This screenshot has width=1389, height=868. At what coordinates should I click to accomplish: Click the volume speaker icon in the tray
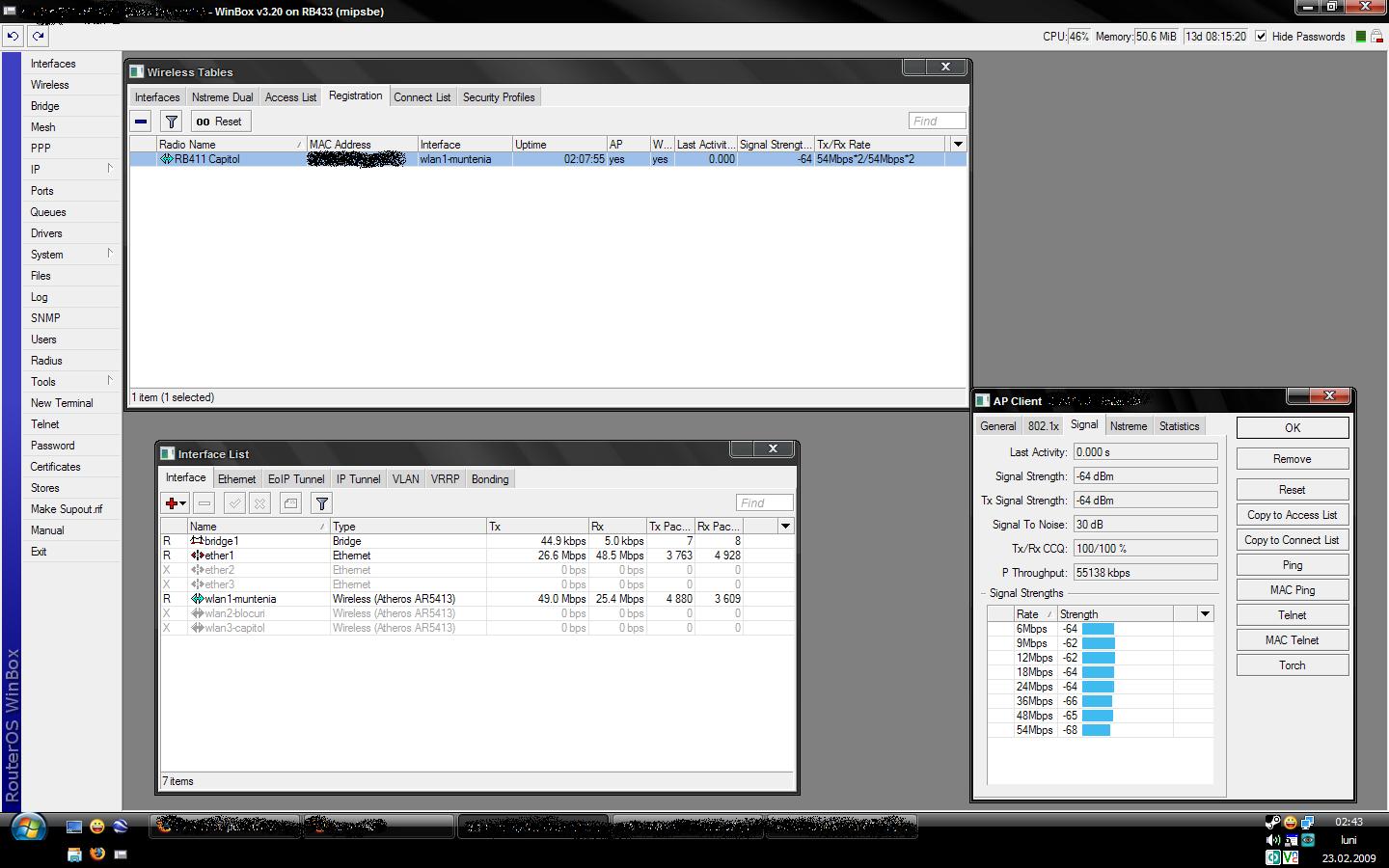[1273, 840]
